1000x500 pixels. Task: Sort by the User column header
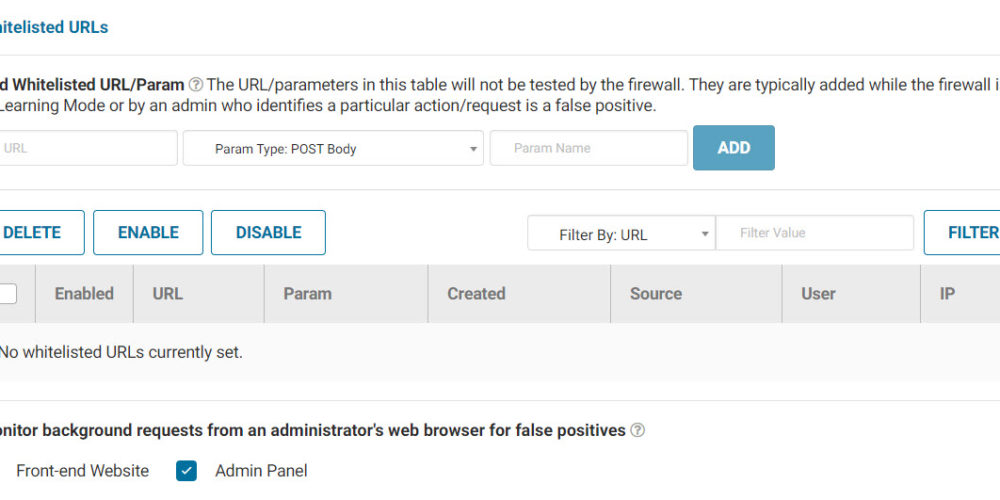point(818,294)
